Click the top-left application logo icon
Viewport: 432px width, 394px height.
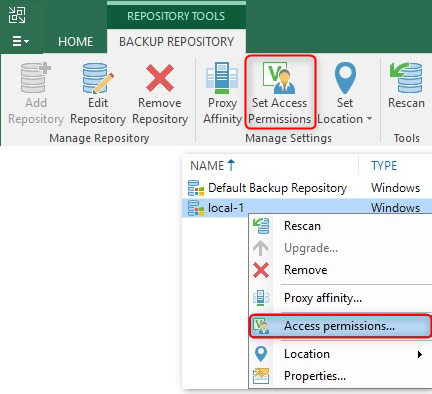17,15
